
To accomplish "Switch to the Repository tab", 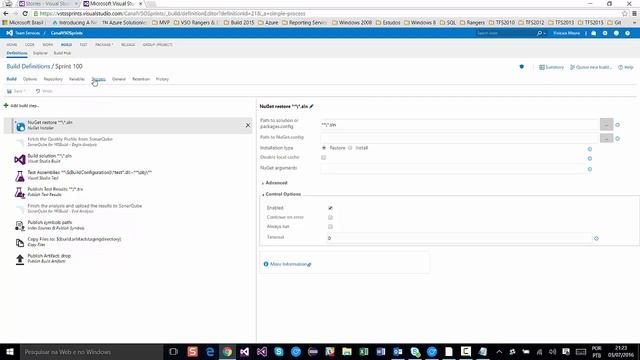I will pyautogui.click(x=53, y=79).
